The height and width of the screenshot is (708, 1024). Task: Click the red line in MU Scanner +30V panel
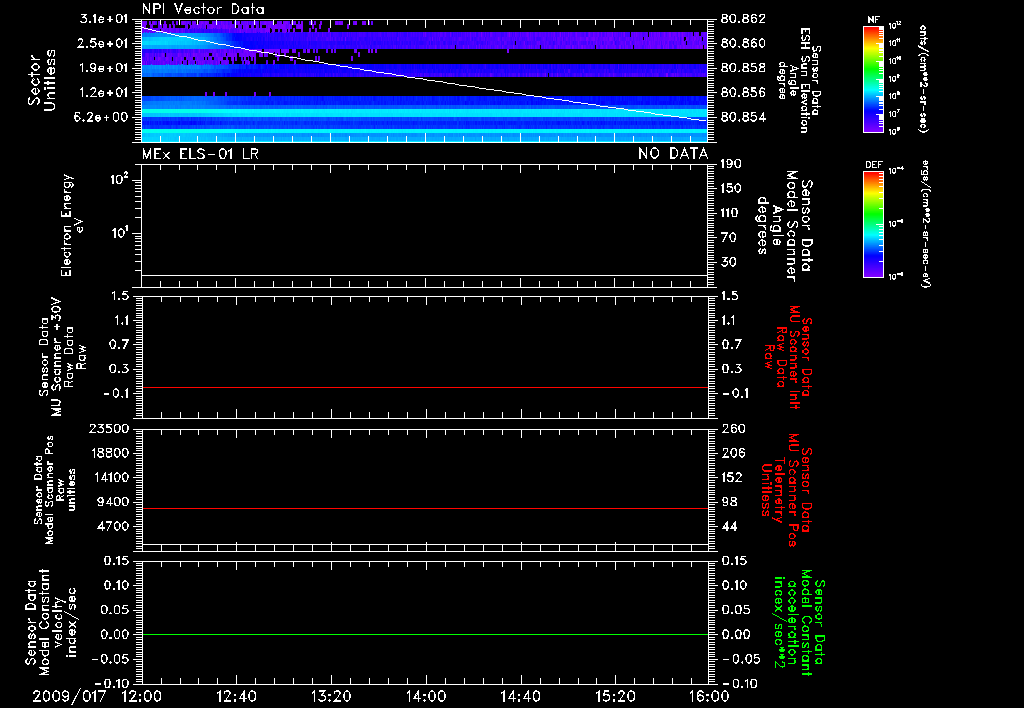[x=424, y=387]
